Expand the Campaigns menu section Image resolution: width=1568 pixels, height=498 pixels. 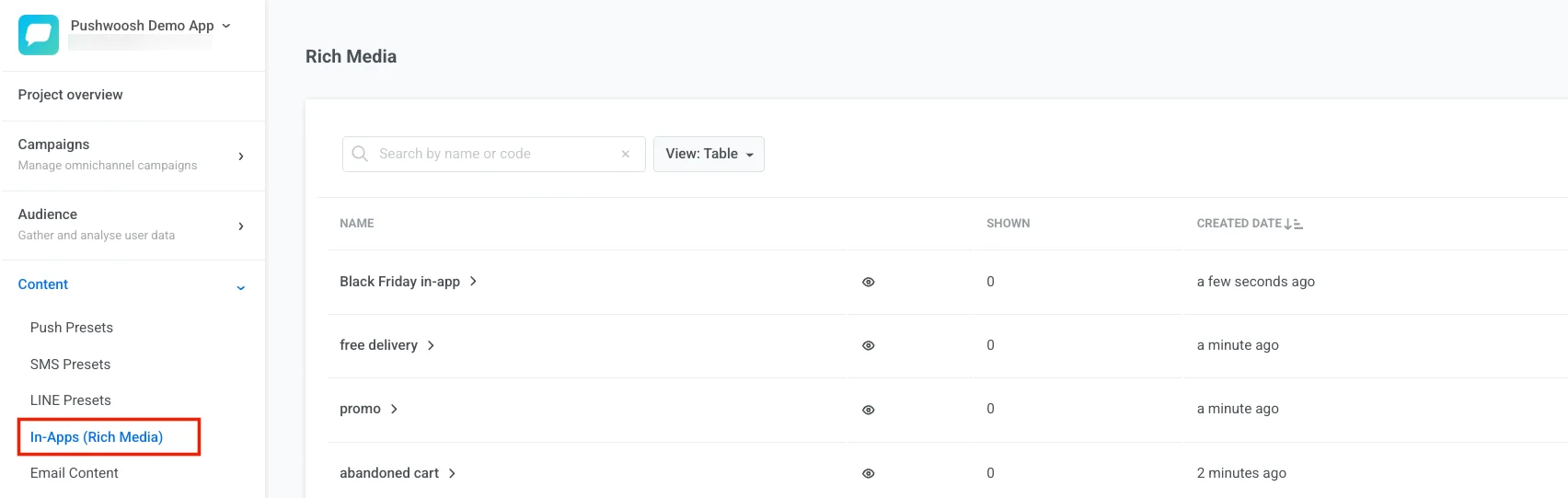(x=241, y=156)
